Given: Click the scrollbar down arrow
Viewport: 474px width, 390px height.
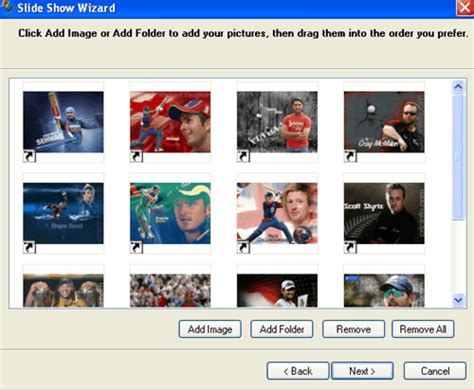Looking at the screenshot, I should pos(458,300).
